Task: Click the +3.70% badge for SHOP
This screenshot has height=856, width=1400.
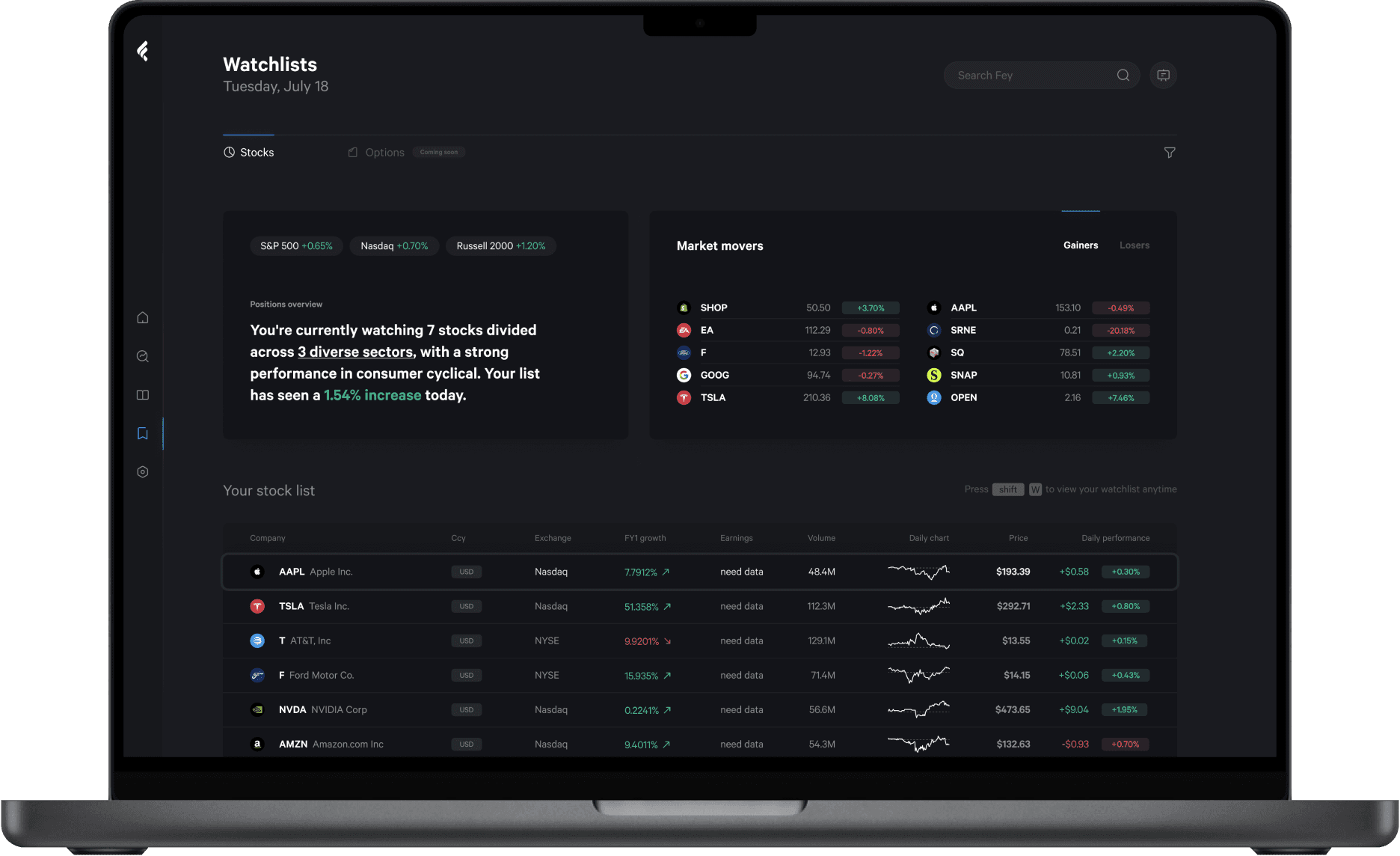Action: click(x=871, y=308)
